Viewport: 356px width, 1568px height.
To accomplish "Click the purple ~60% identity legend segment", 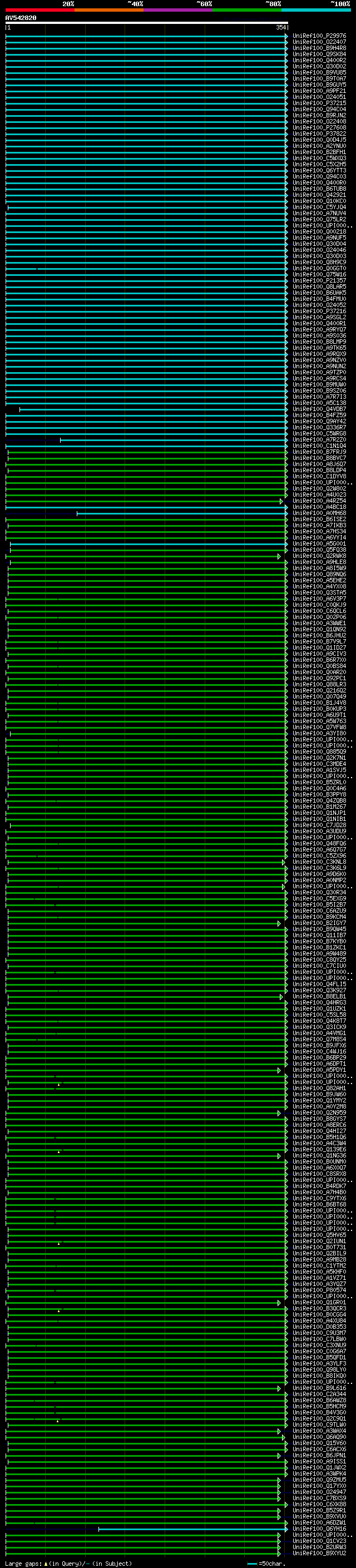I will tap(179, 10).
